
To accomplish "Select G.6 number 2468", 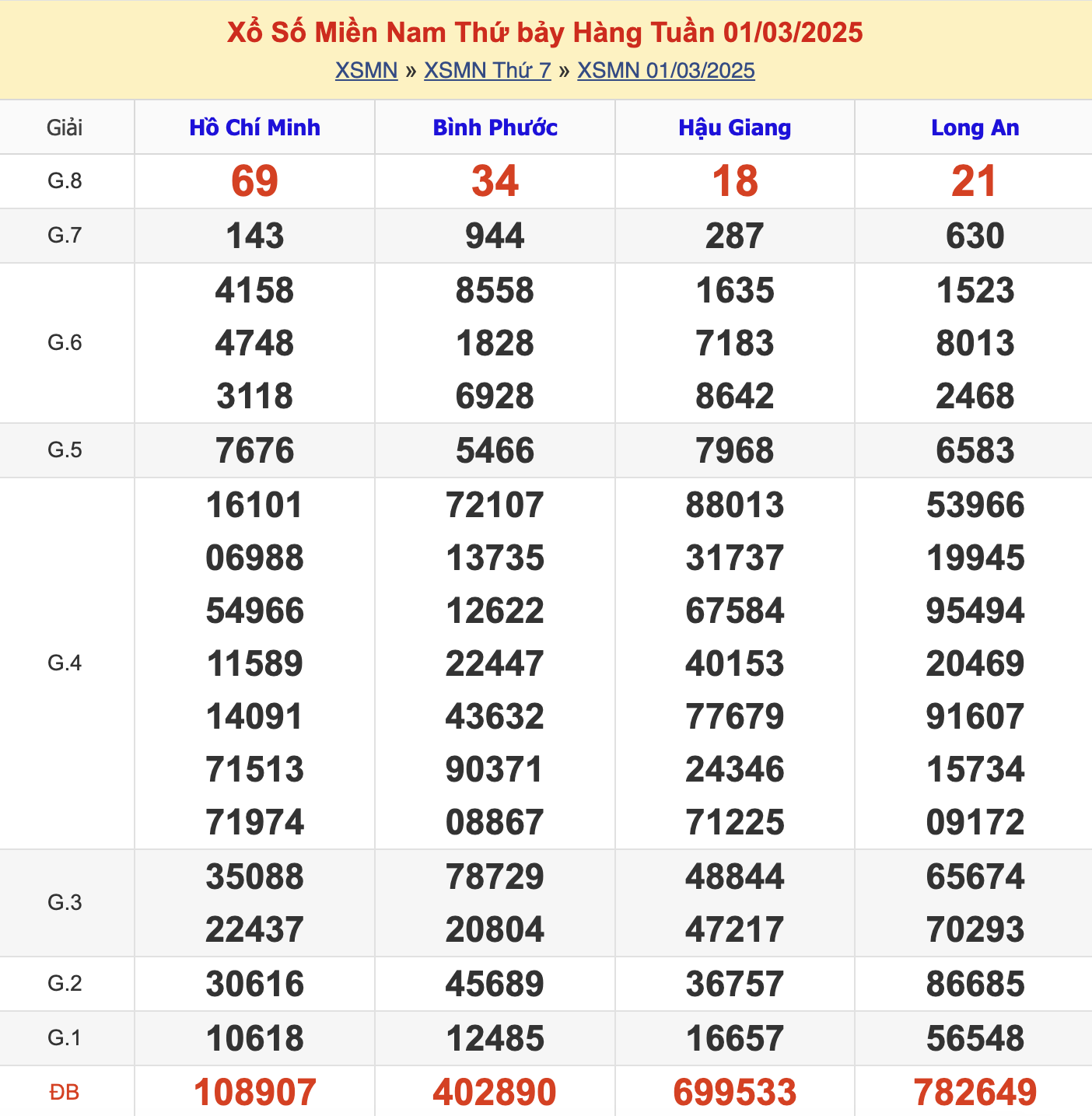I will (x=975, y=397).
